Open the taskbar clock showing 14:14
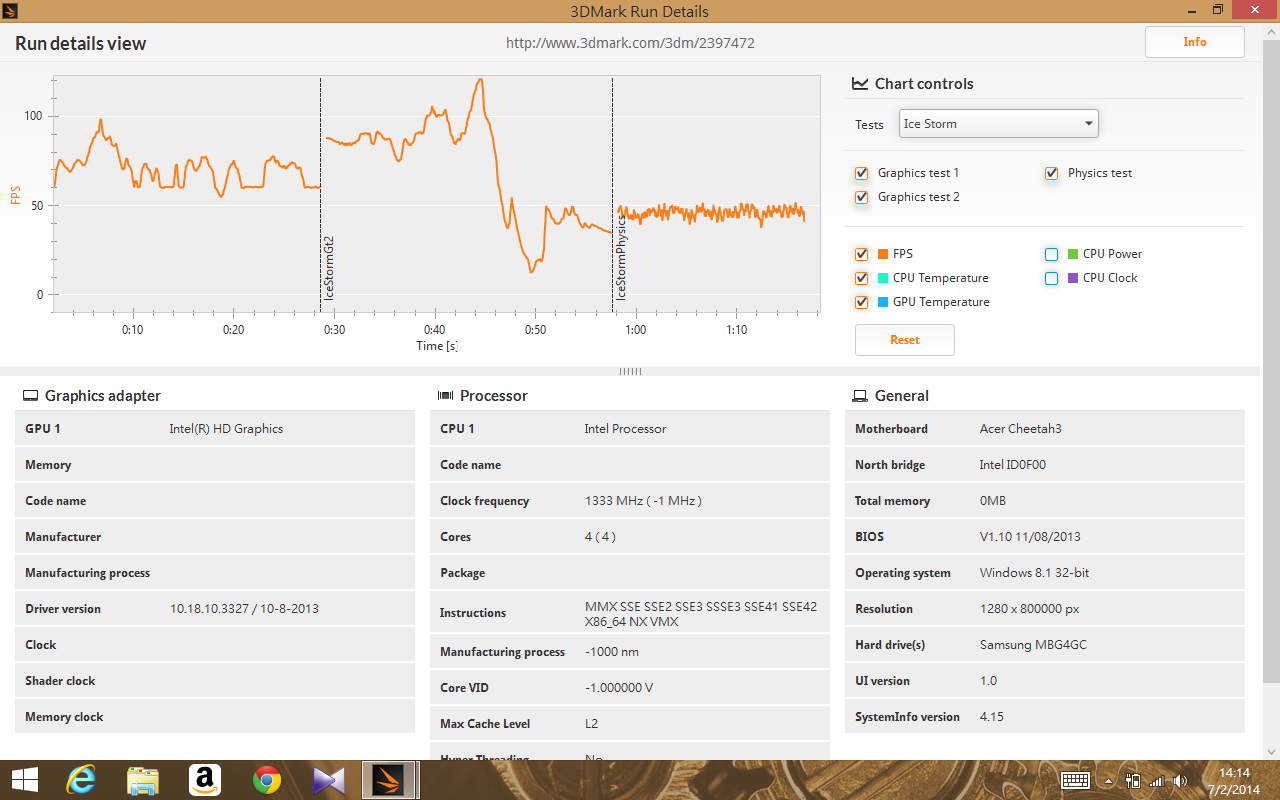Viewport: 1280px width, 800px height. coord(1235,780)
